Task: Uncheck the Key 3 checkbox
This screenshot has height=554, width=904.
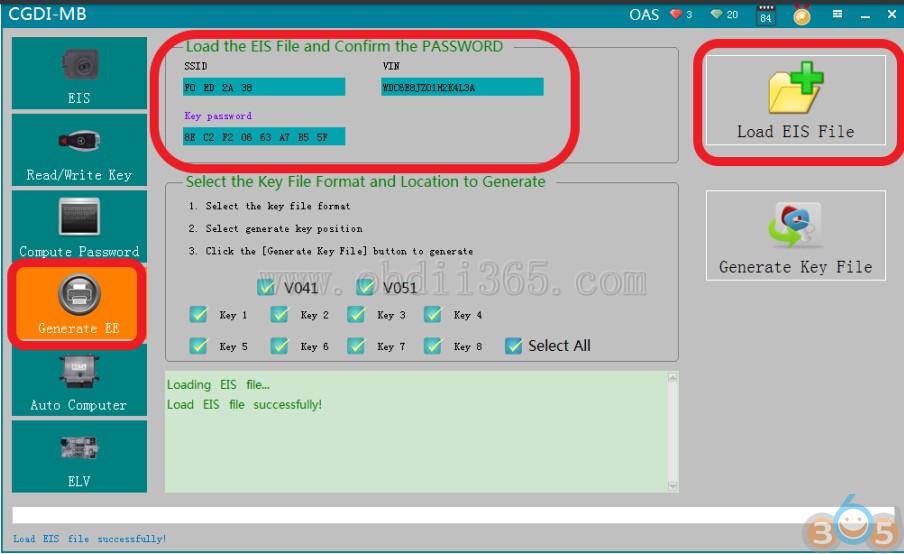Action: tap(356, 314)
